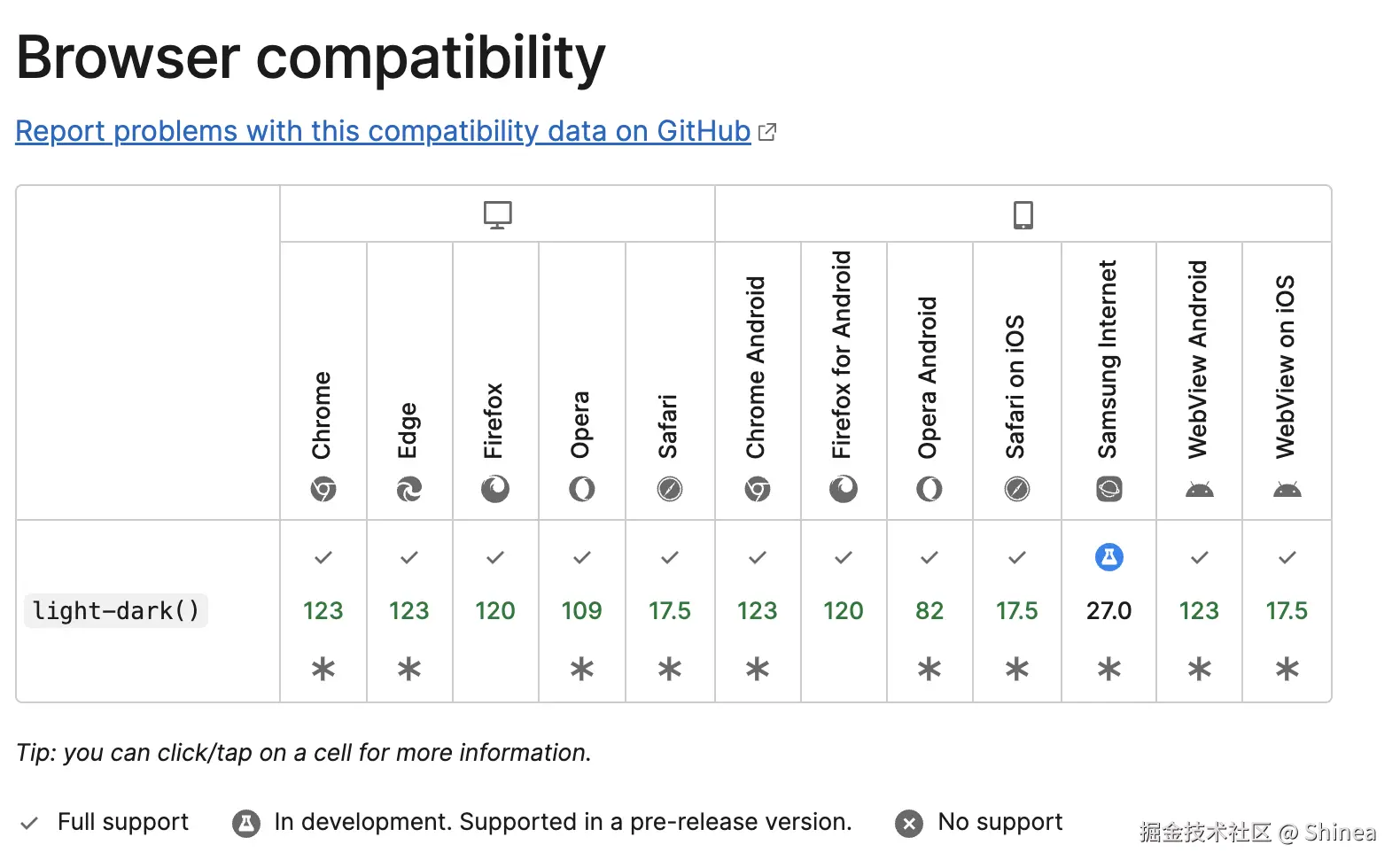1400x868 pixels.
Task: Expand Safari desktop 17.5 support cell
Action: pos(670,610)
